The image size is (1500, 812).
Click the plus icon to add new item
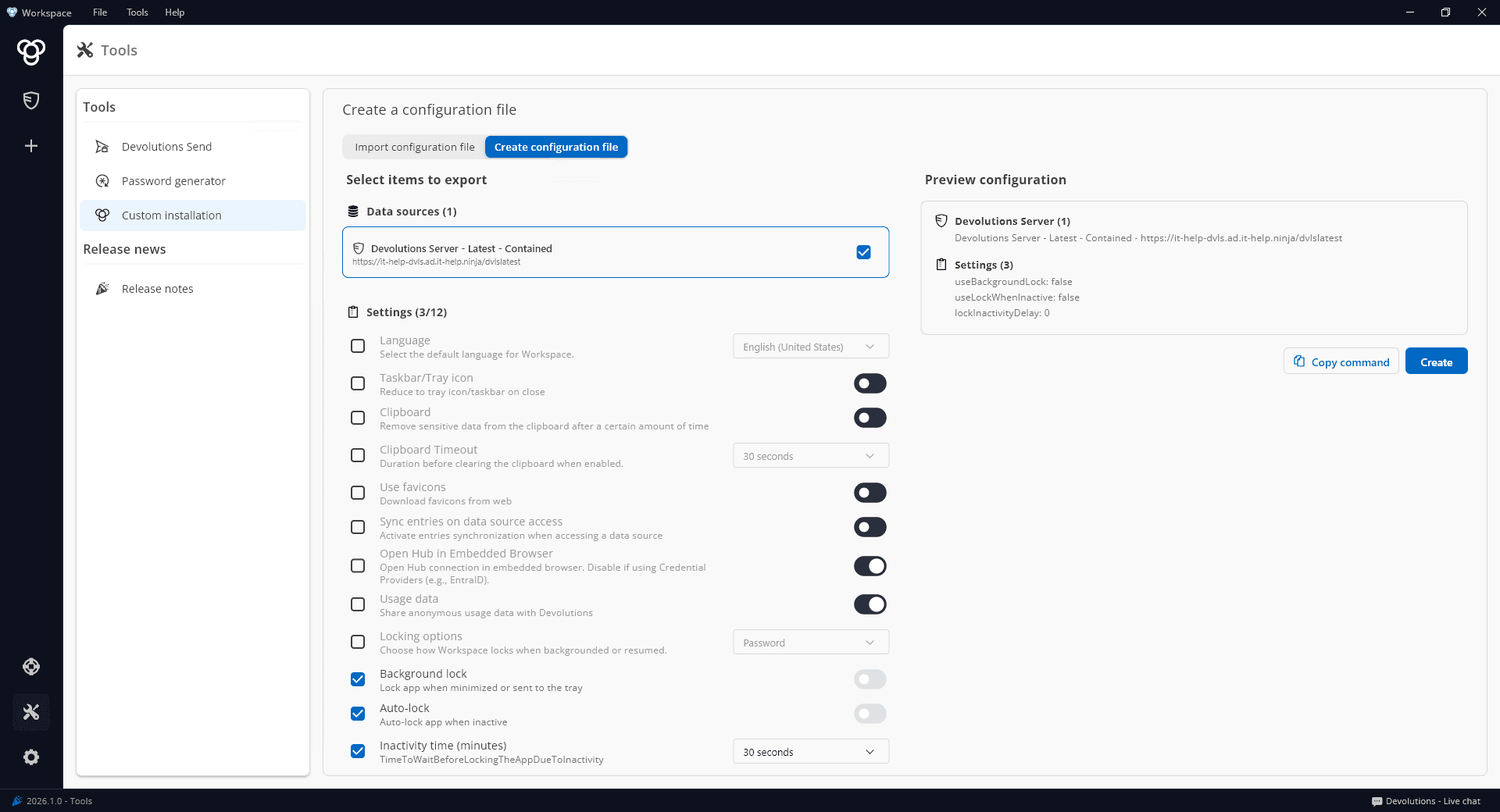(30, 146)
